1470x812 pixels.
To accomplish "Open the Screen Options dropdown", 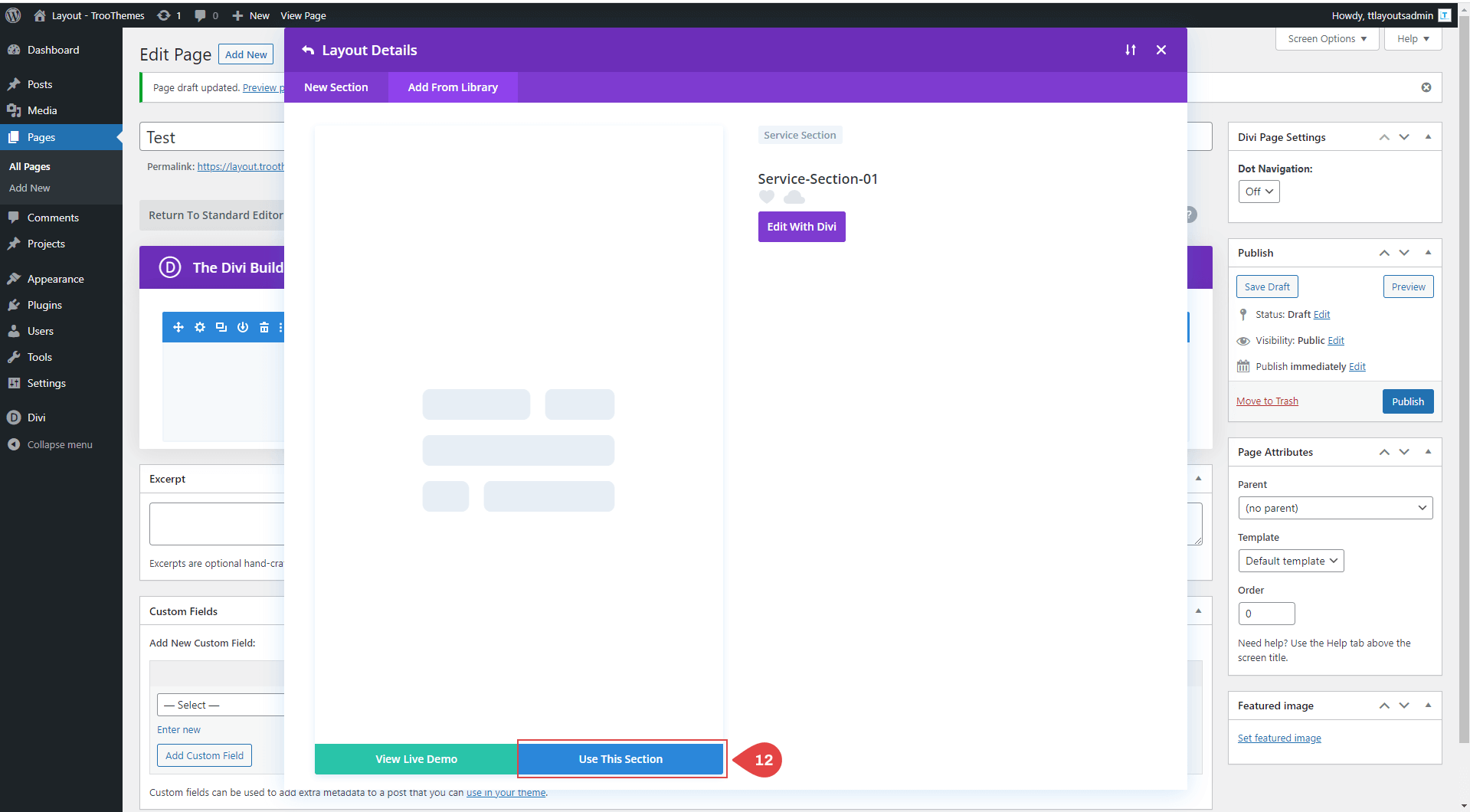I will point(1327,39).
